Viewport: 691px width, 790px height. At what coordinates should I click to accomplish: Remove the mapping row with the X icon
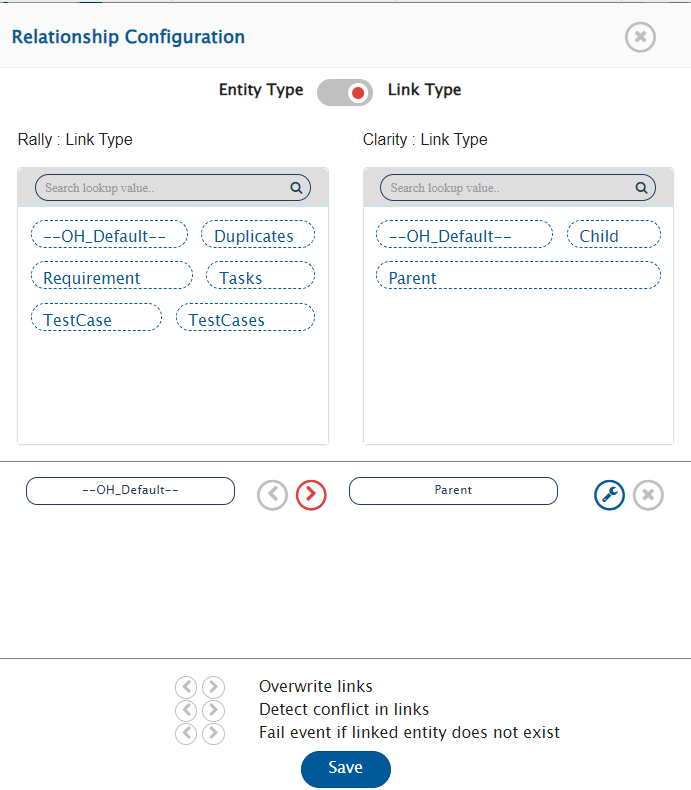click(x=648, y=495)
